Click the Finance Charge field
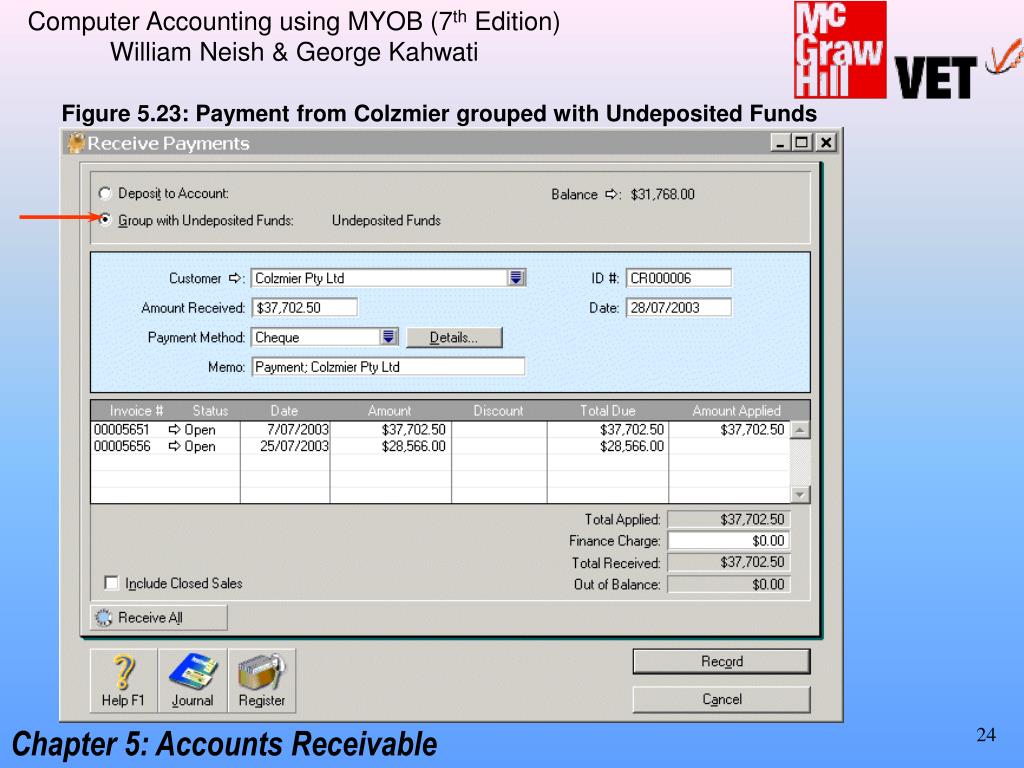 point(728,541)
